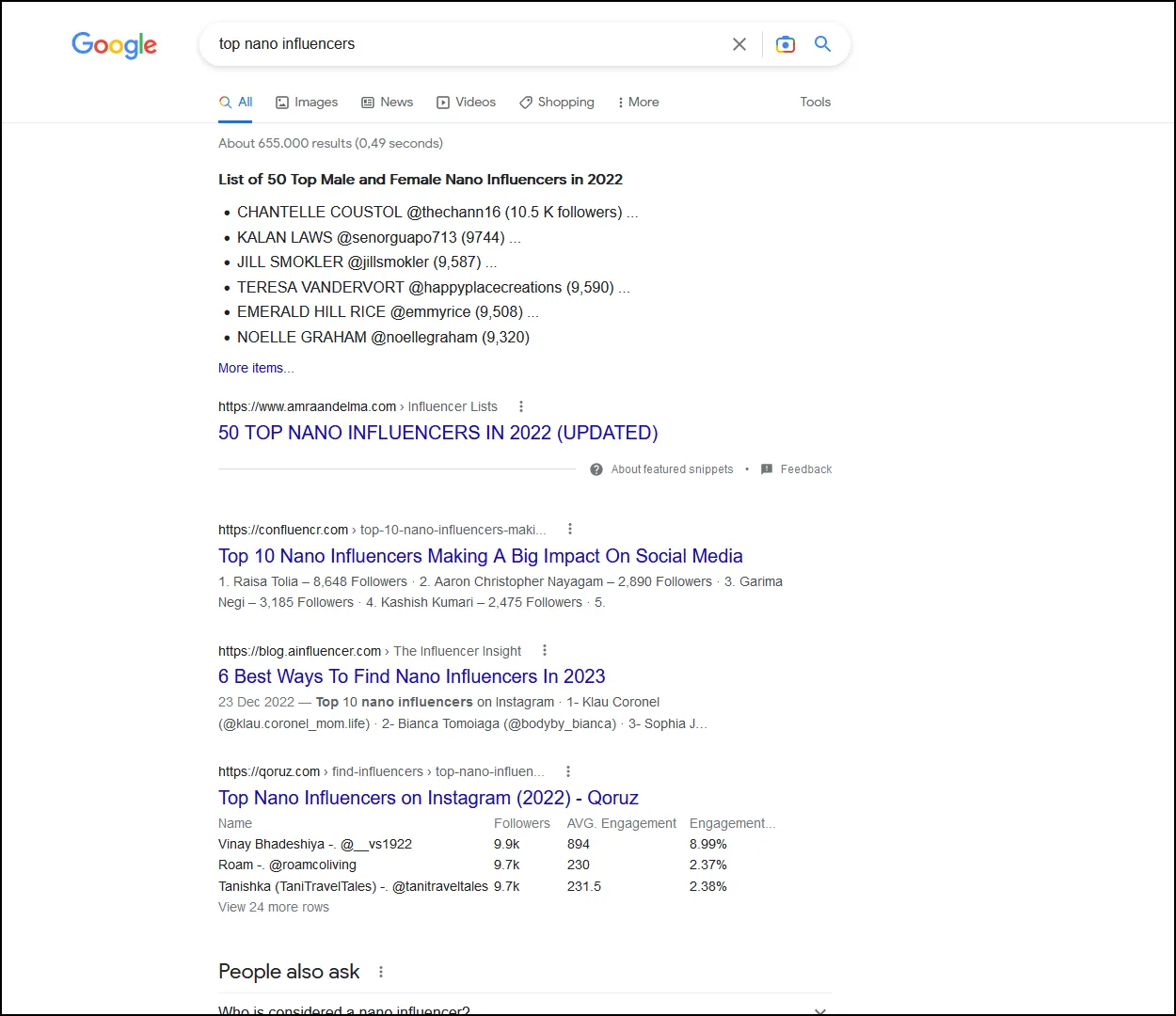Open the options menu beside People also ask
1176x1016 pixels.
click(381, 971)
